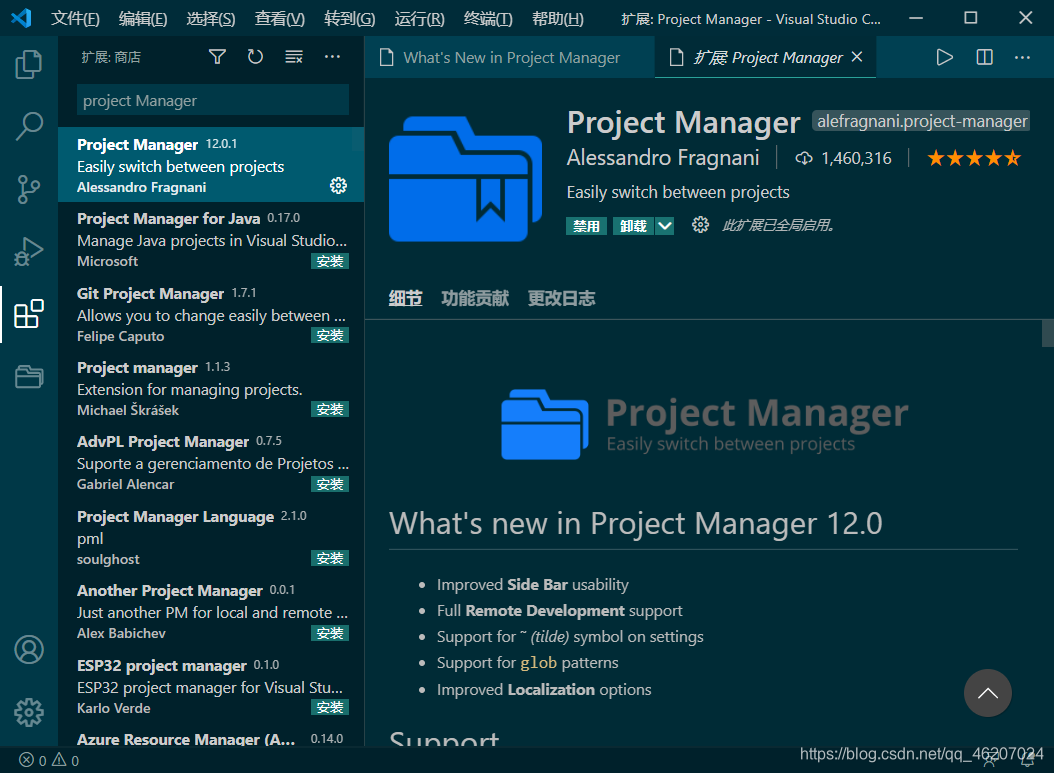Split the editor to the right

coord(984,57)
